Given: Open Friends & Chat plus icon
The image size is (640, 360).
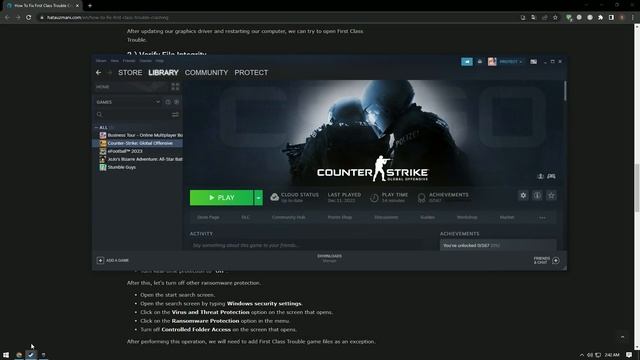Looking at the screenshot, I should coord(556,260).
